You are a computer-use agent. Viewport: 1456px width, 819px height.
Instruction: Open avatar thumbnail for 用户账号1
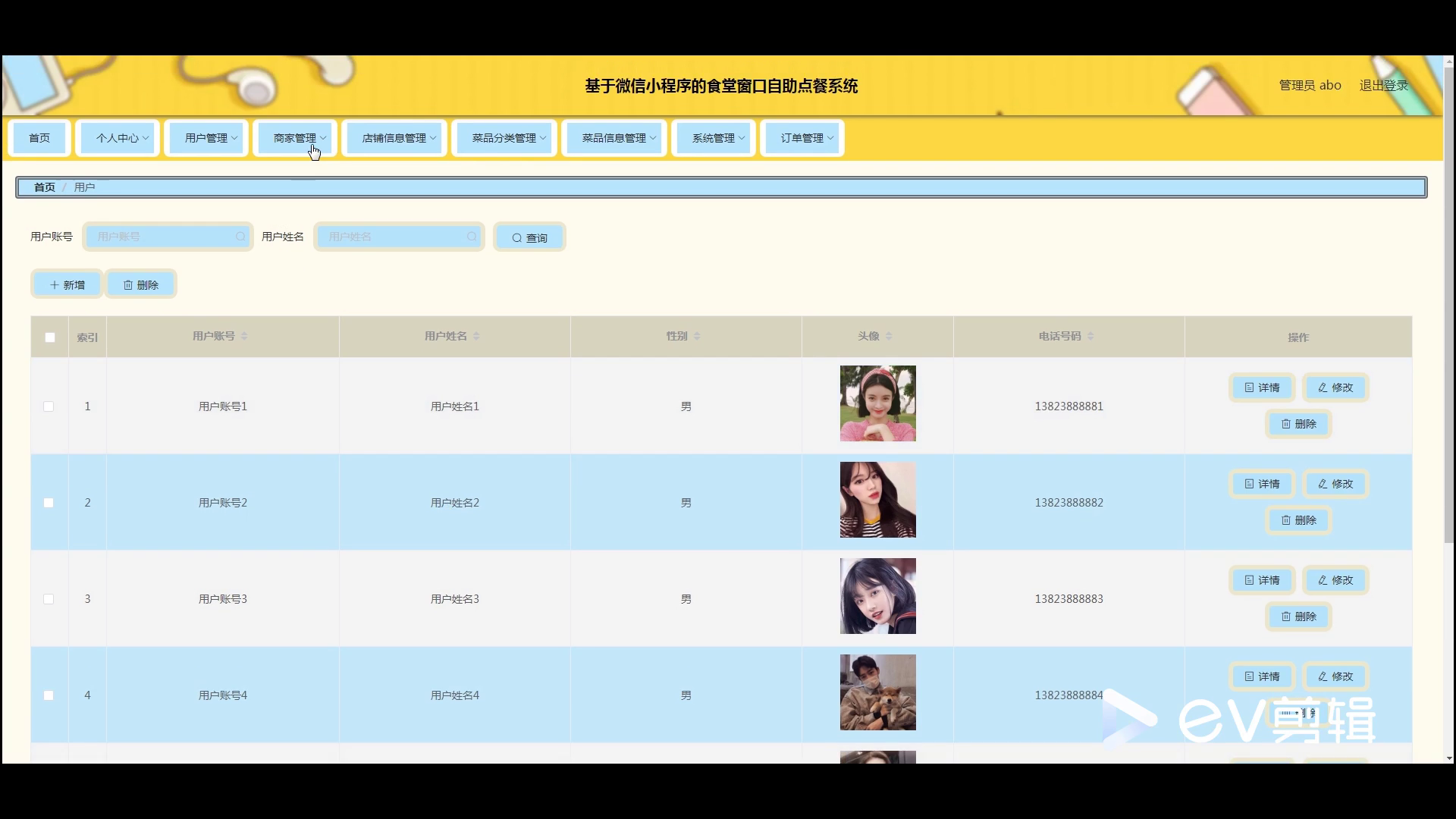pyautogui.click(x=877, y=403)
